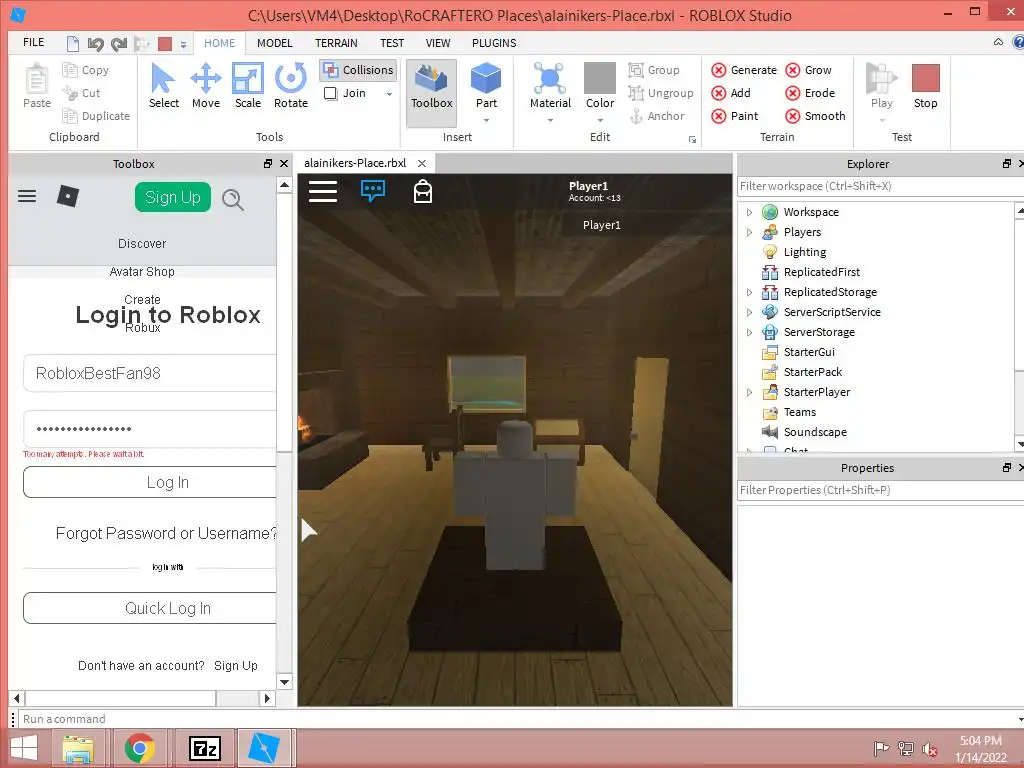This screenshot has width=1024, height=768.
Task: Open Forgot Password or Username link
Action: click(166, 534)
